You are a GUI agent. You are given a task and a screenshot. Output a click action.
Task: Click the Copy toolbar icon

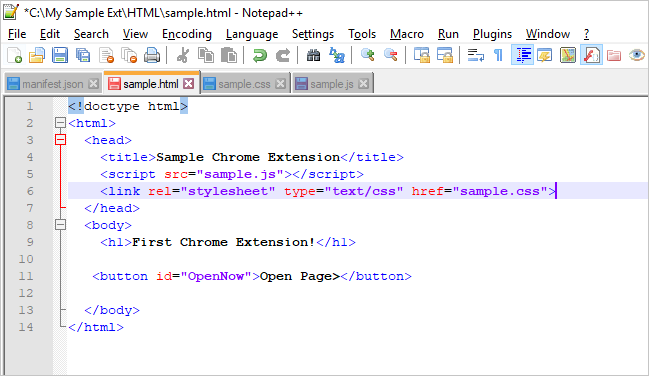click(x=206, y=55)
